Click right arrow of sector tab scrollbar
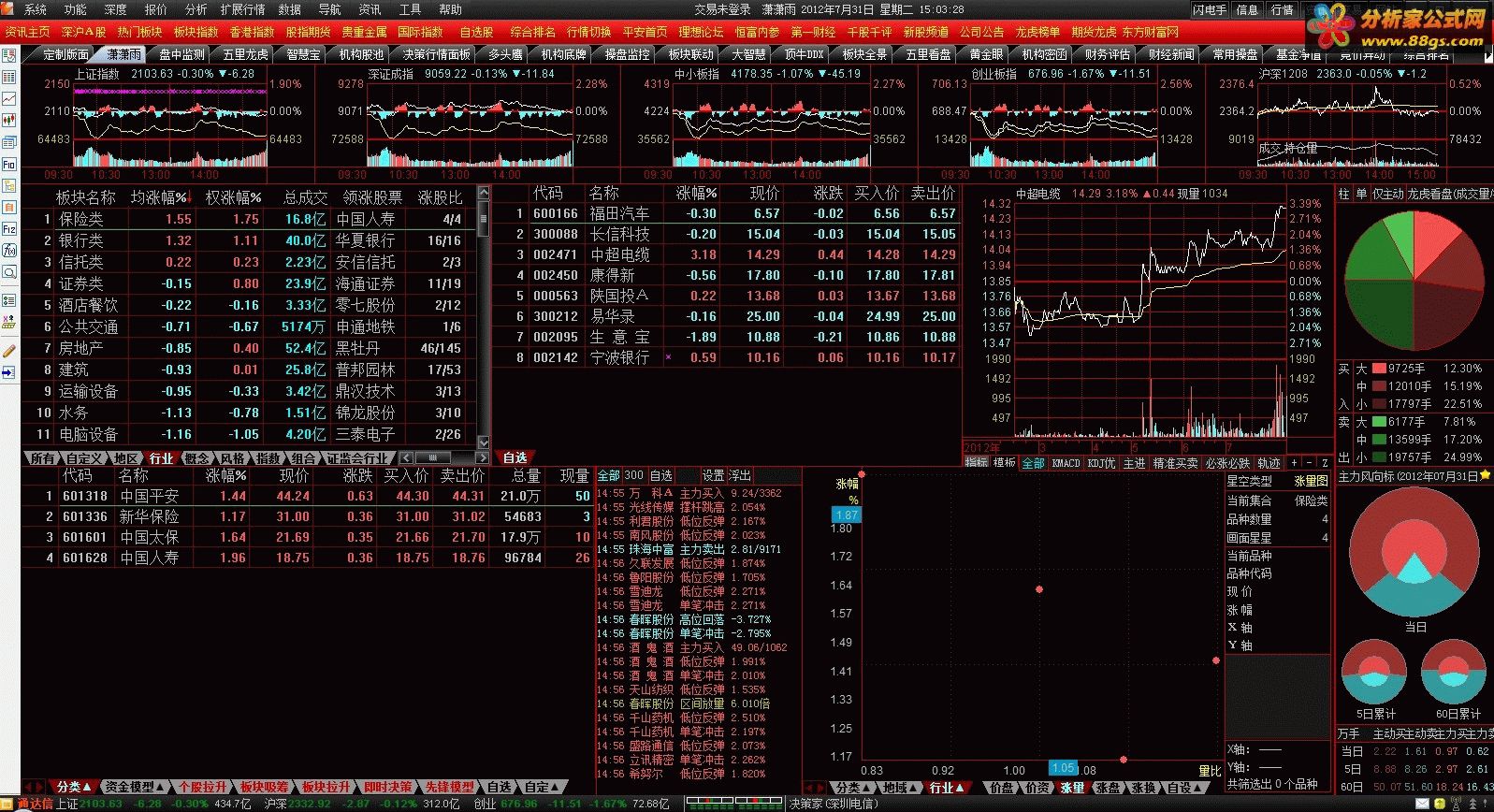The height and width of the screenshot is (812, 1494). point(483,458)
